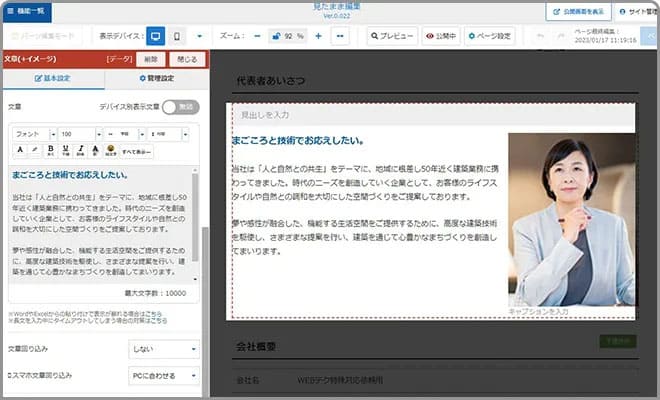
Task: Toggle italic I formatting
Action: 80,150
